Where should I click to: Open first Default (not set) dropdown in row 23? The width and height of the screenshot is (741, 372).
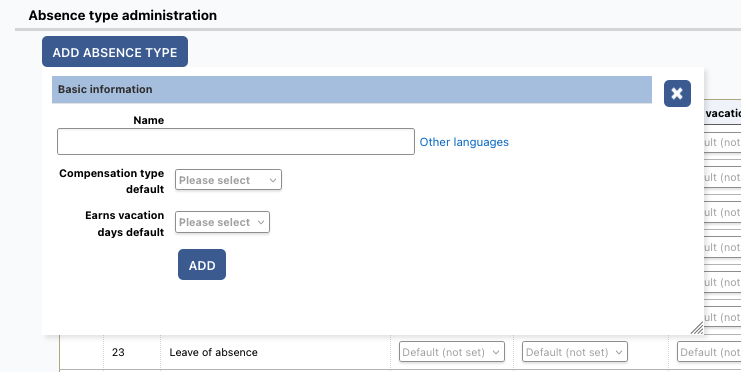(452, 352)
